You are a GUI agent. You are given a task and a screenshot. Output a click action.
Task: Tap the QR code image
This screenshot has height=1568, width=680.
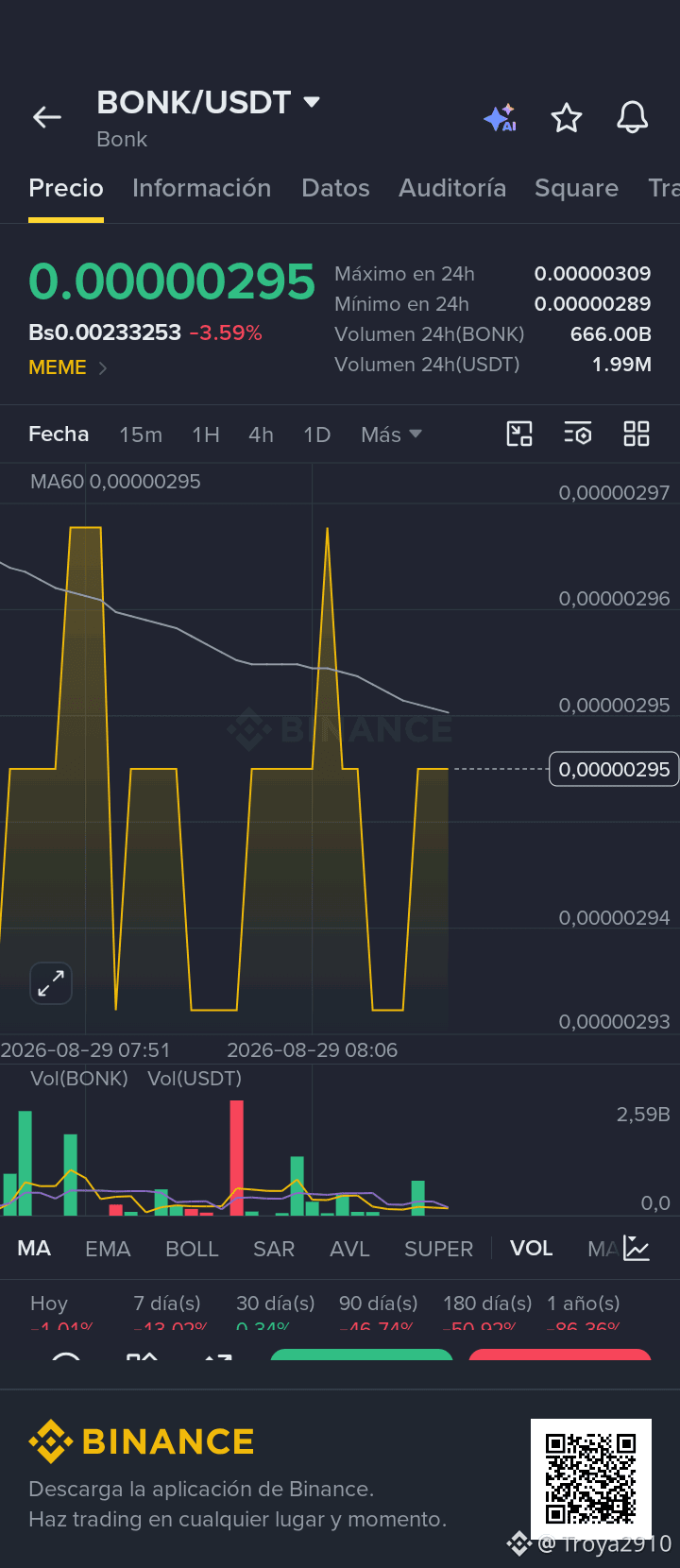(591, 1478)
